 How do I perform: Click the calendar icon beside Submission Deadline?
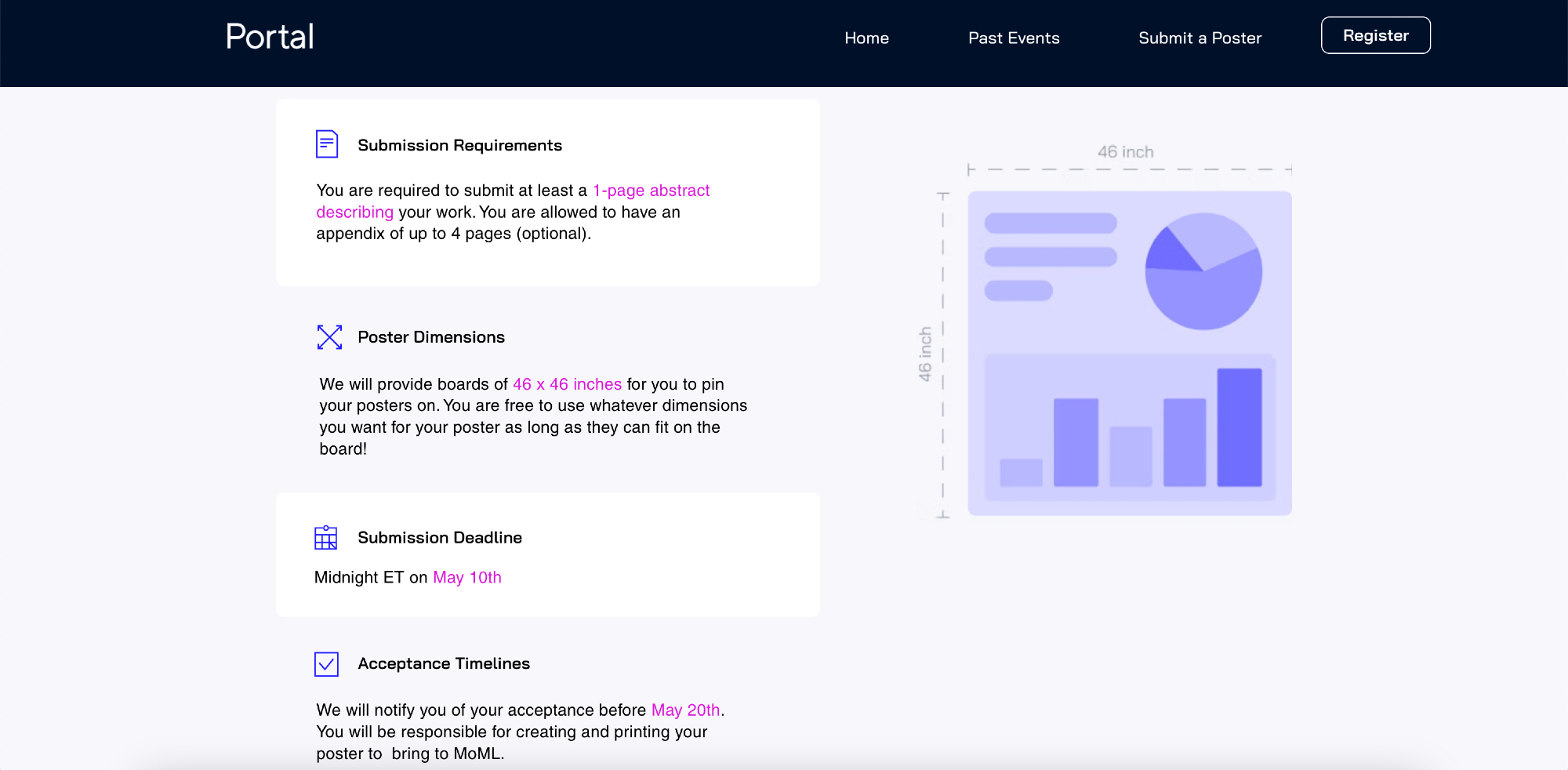(325, 537)
